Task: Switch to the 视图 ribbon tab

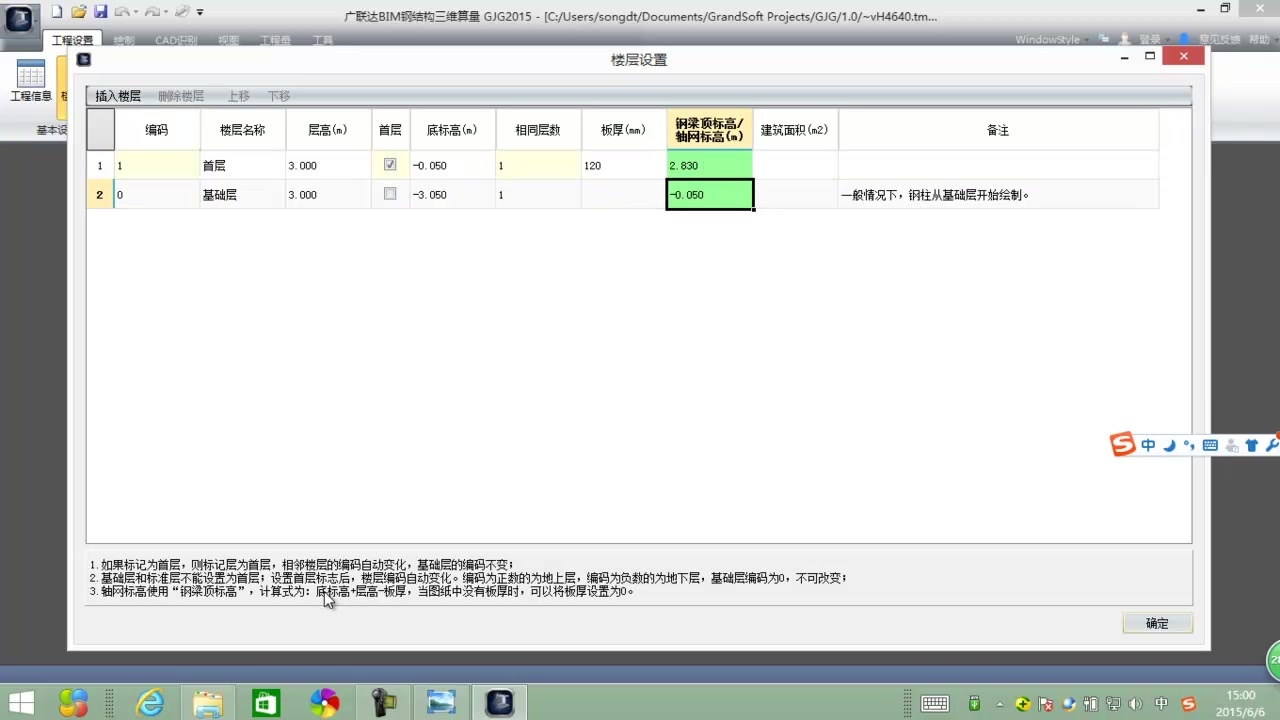Action: click(228, 41)
